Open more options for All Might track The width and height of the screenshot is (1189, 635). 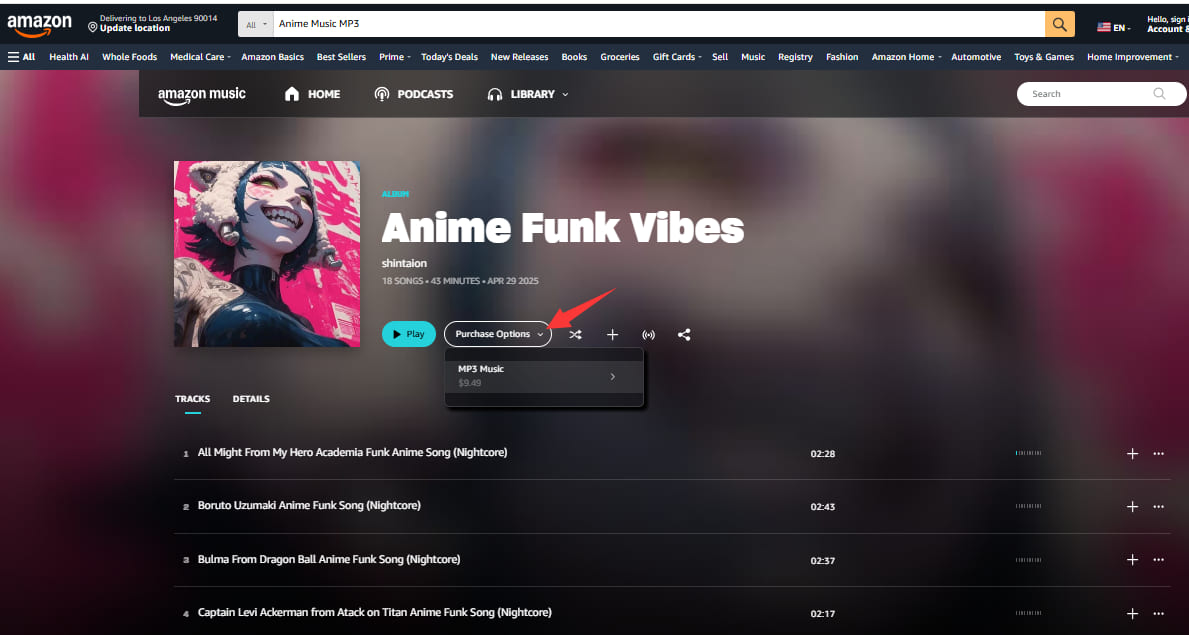[x=1158, y=454]
